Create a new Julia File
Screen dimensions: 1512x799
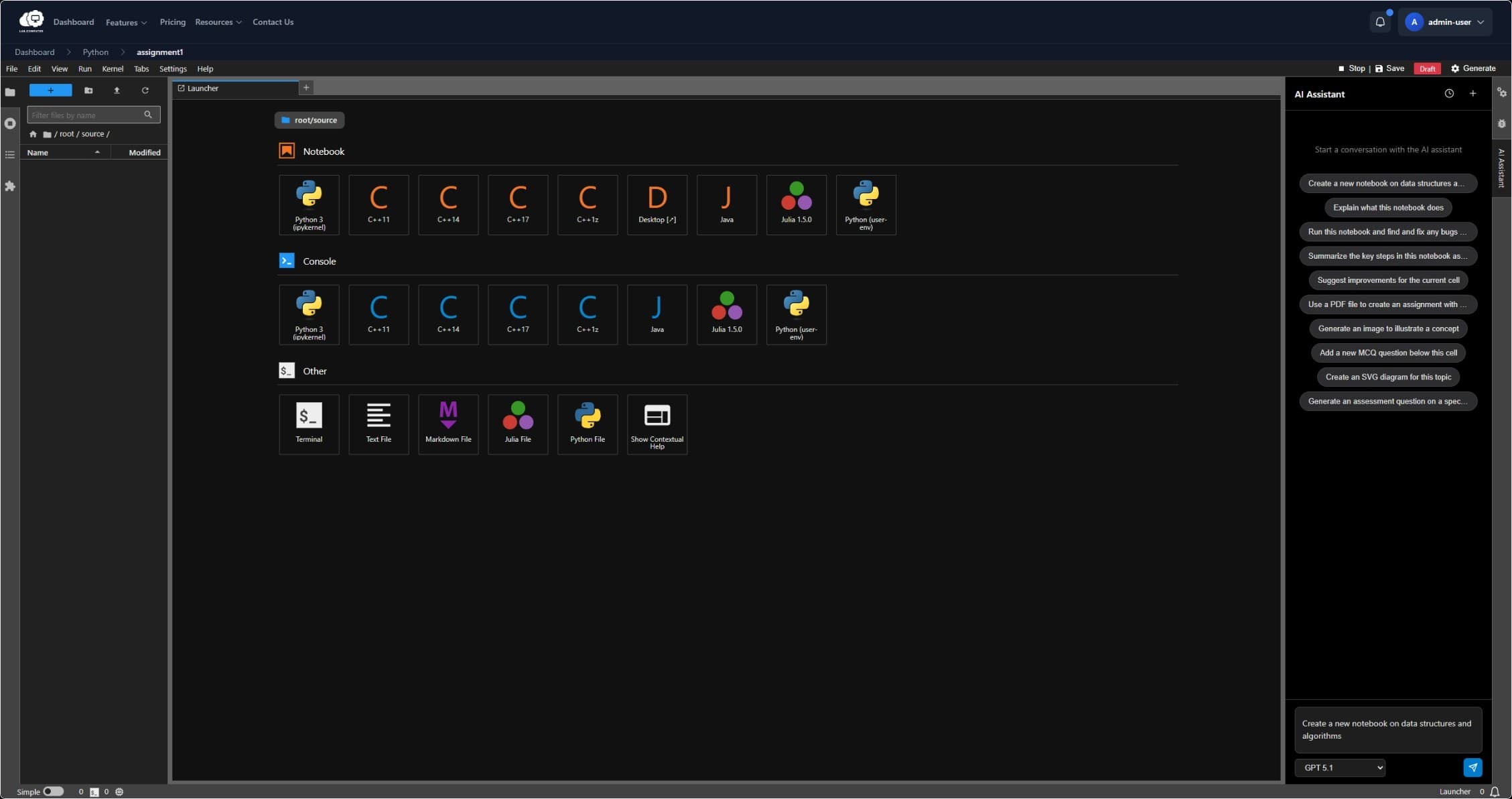point(518,425)
